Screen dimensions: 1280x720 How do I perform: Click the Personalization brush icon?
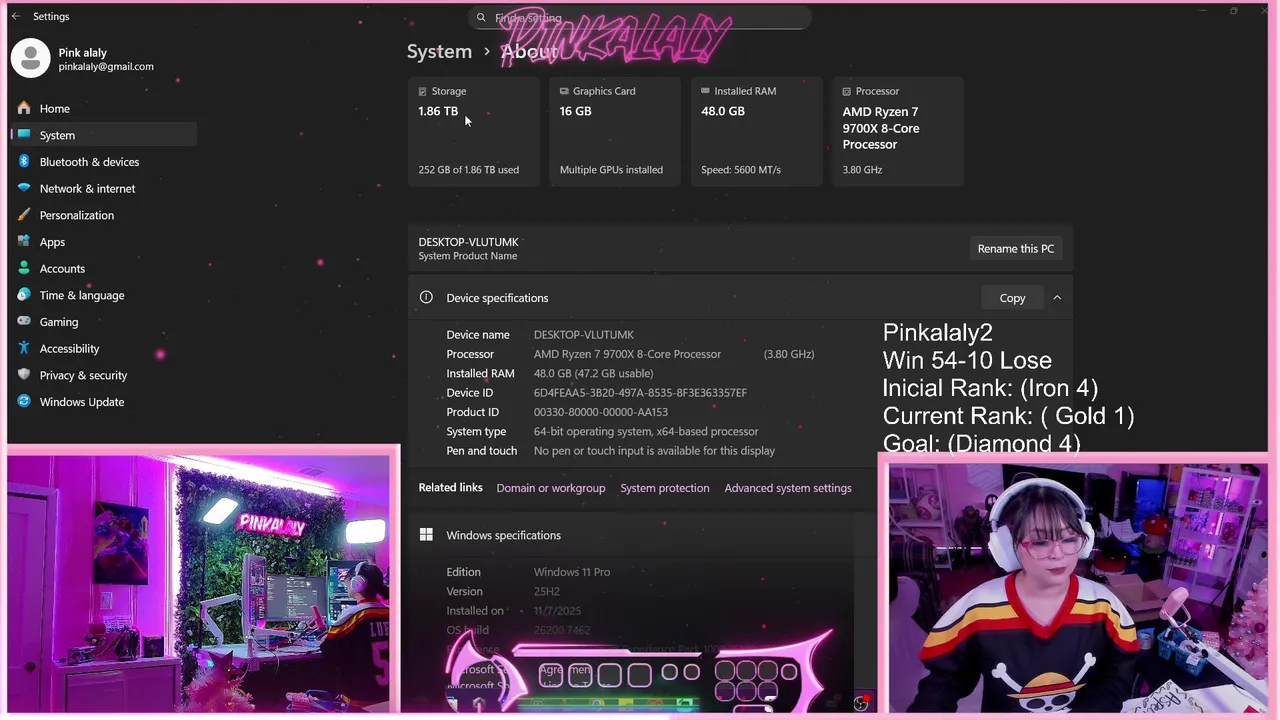coord(24,215)
